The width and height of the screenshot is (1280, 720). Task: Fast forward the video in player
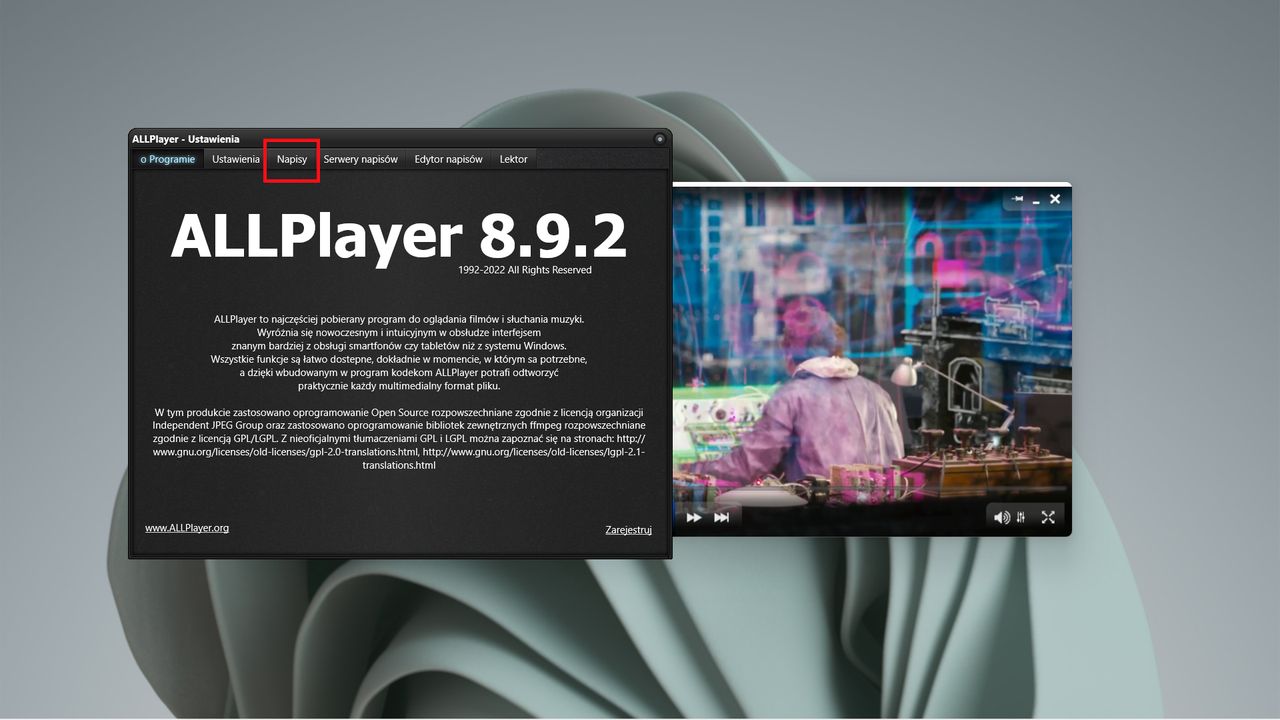693,517
